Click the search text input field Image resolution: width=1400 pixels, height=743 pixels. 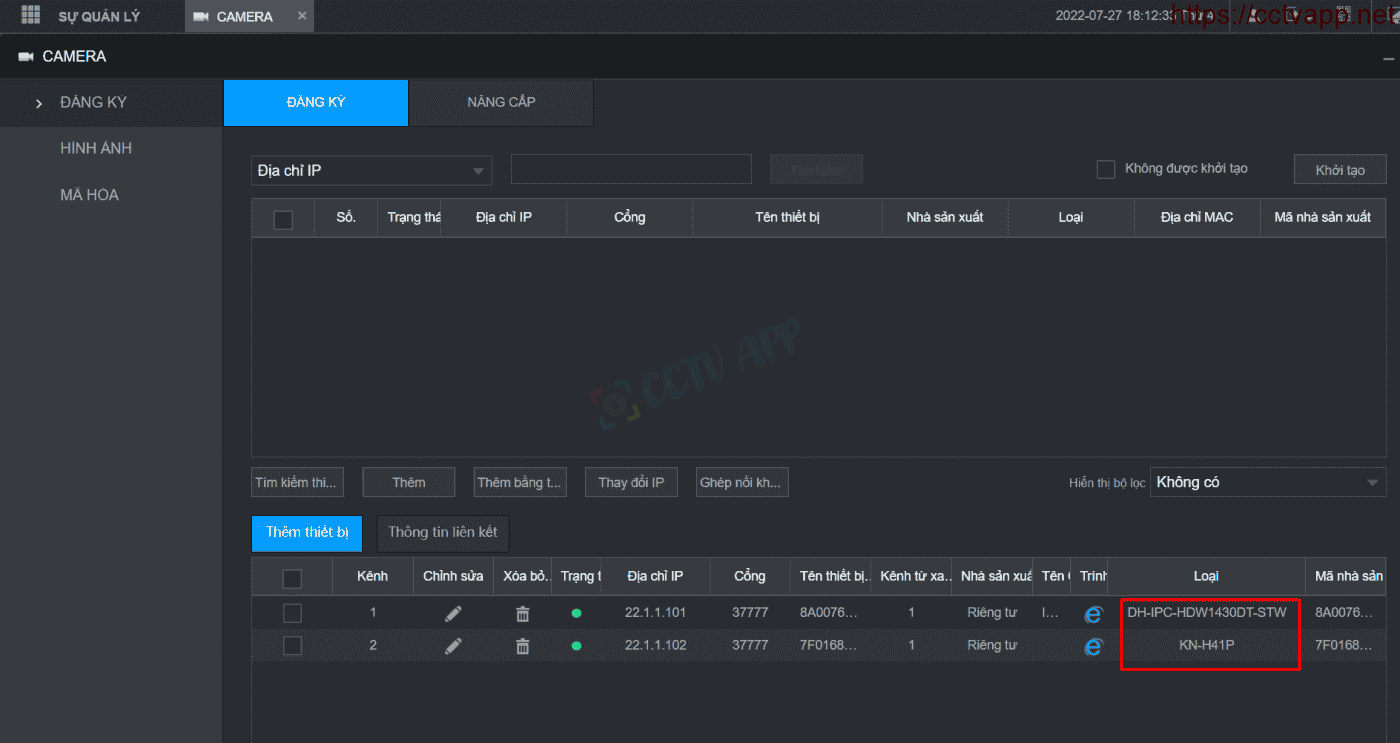630,169
